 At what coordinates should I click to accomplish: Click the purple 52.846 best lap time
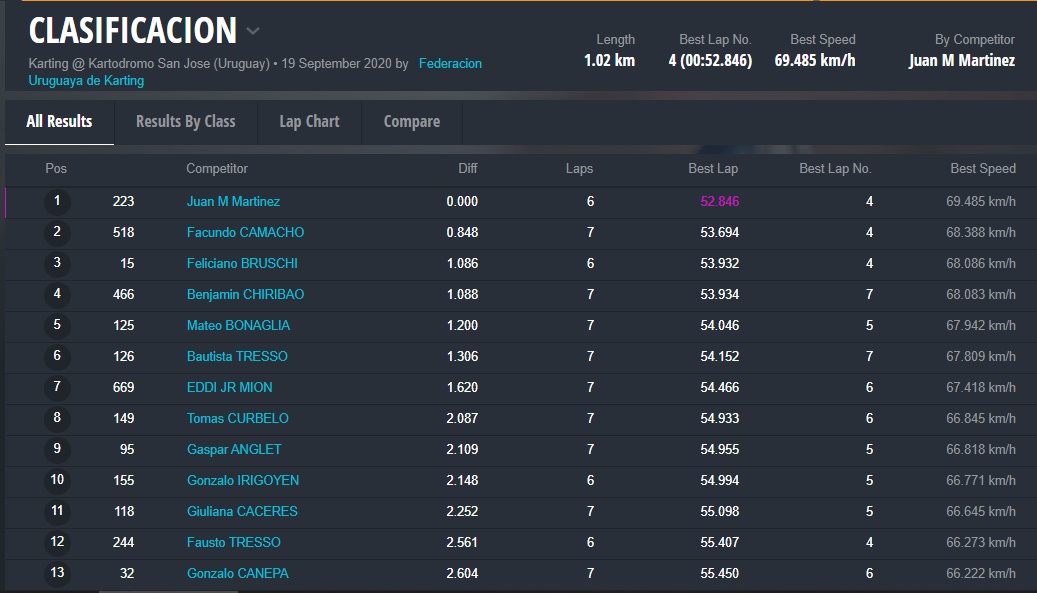(719, 201)
